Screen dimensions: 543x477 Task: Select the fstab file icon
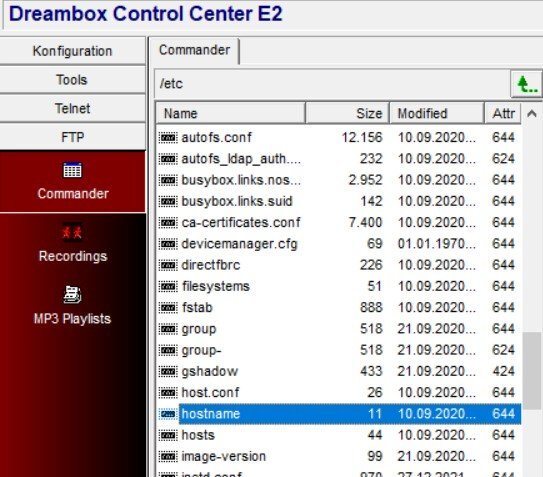coord(168,308)
